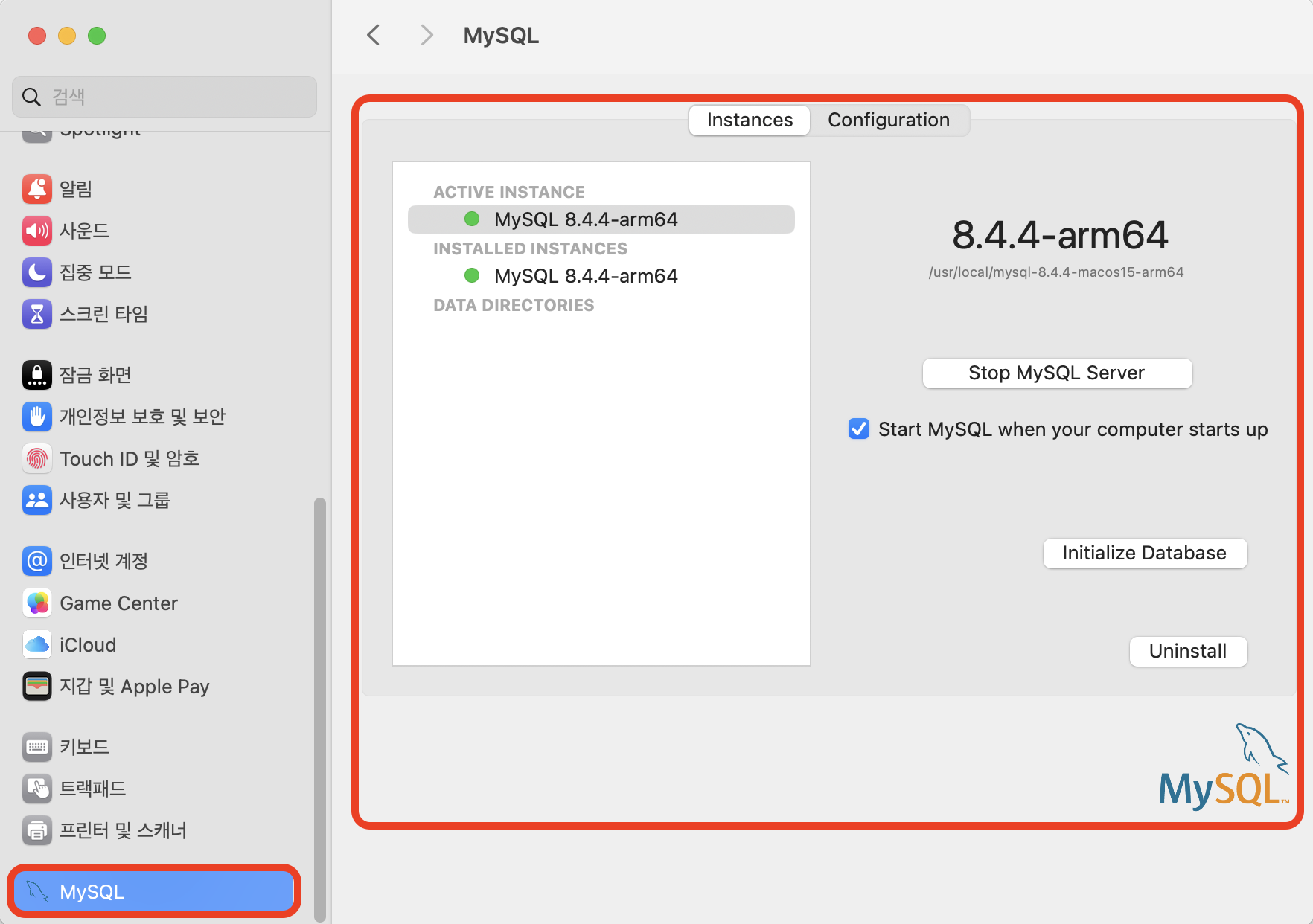Open the 트랙패드 trackpad icon

pos(37,789)
